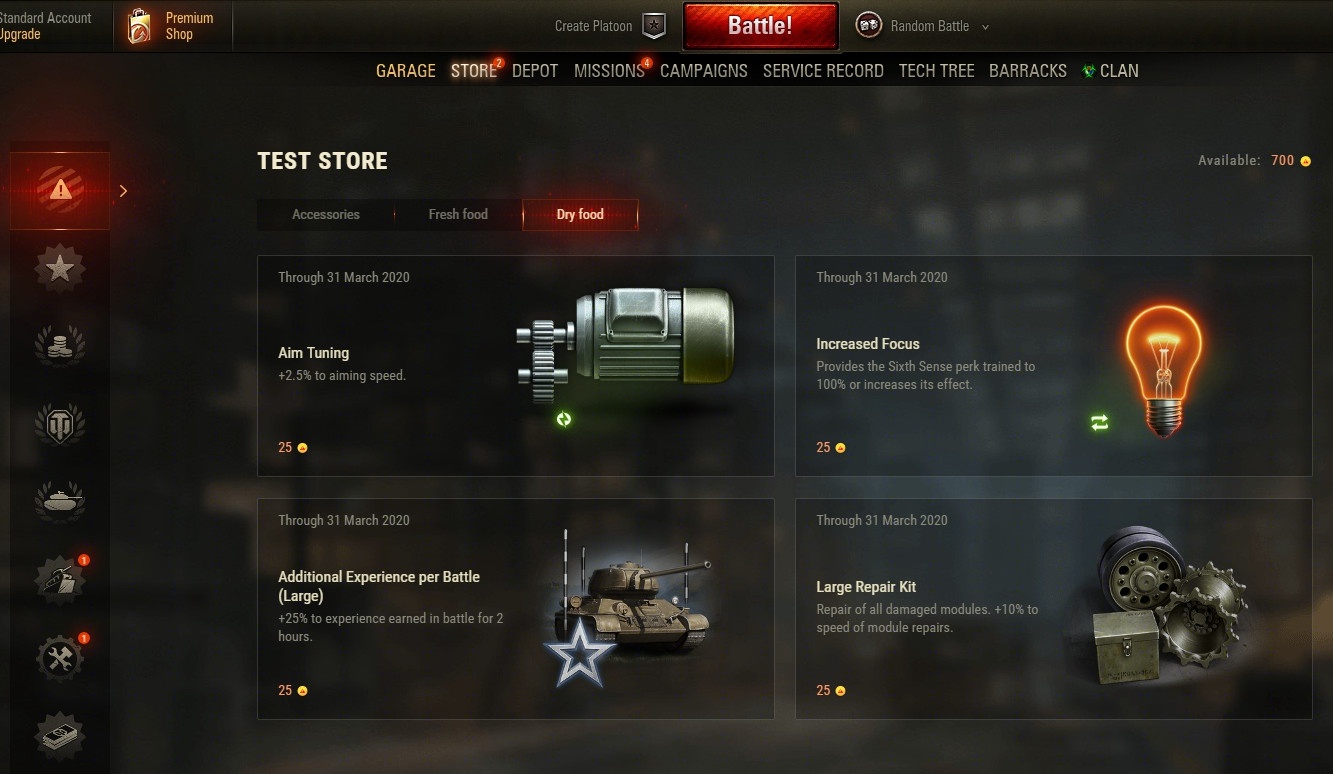This screenshot has height=774, width=1333.
Task: Select the red warning triangle sidebar icon
Action: click(60, 190)
